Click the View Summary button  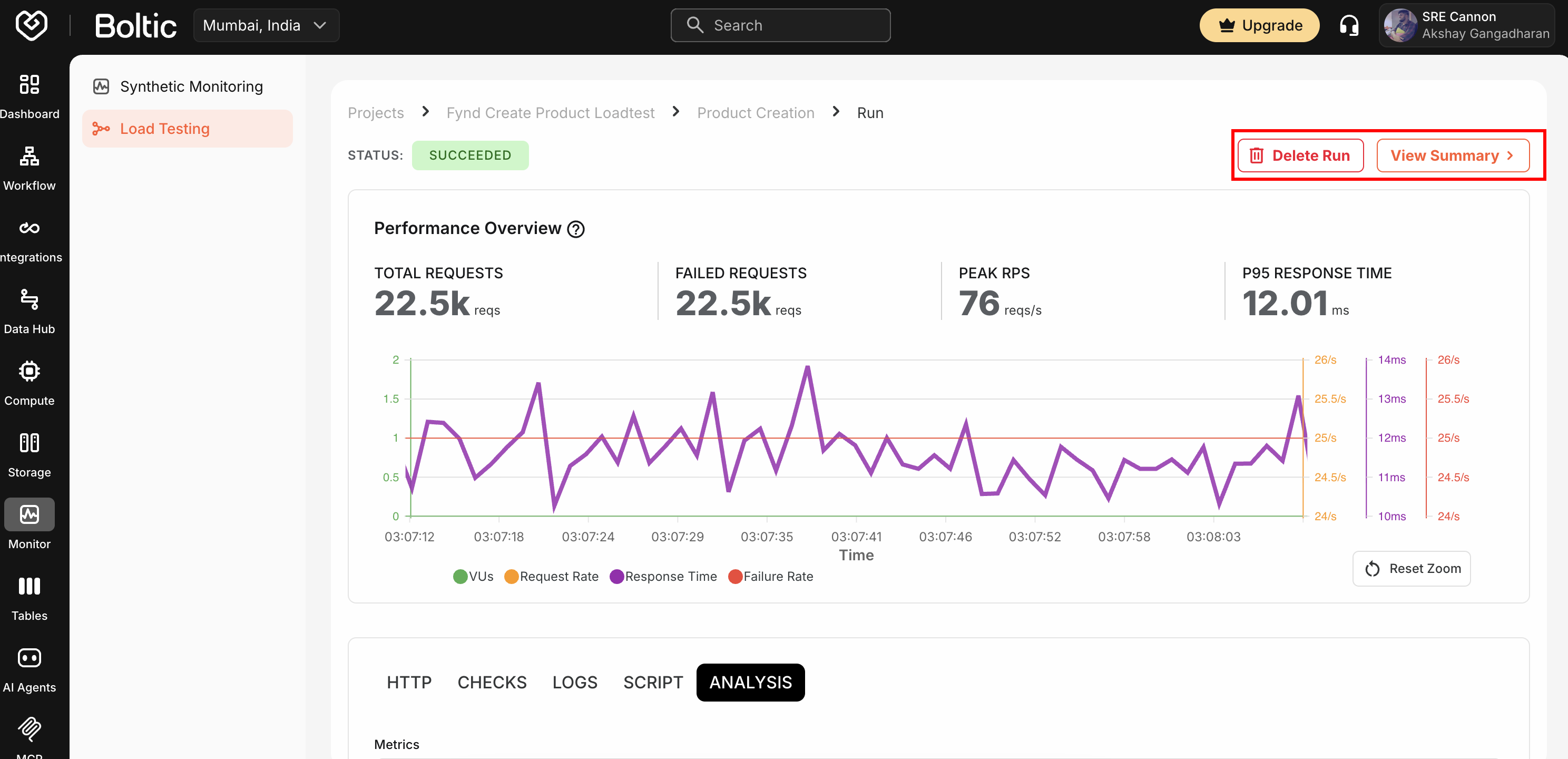click(x=1453, y=155)
